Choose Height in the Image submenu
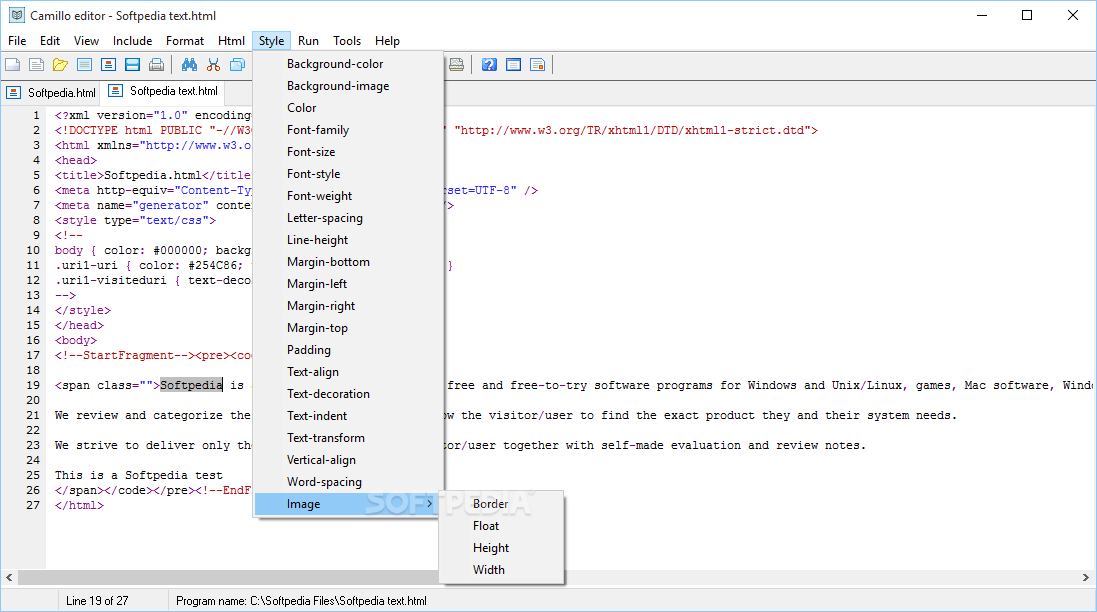The width and height of the screenshot is (1097, 612). pos(502,548)
